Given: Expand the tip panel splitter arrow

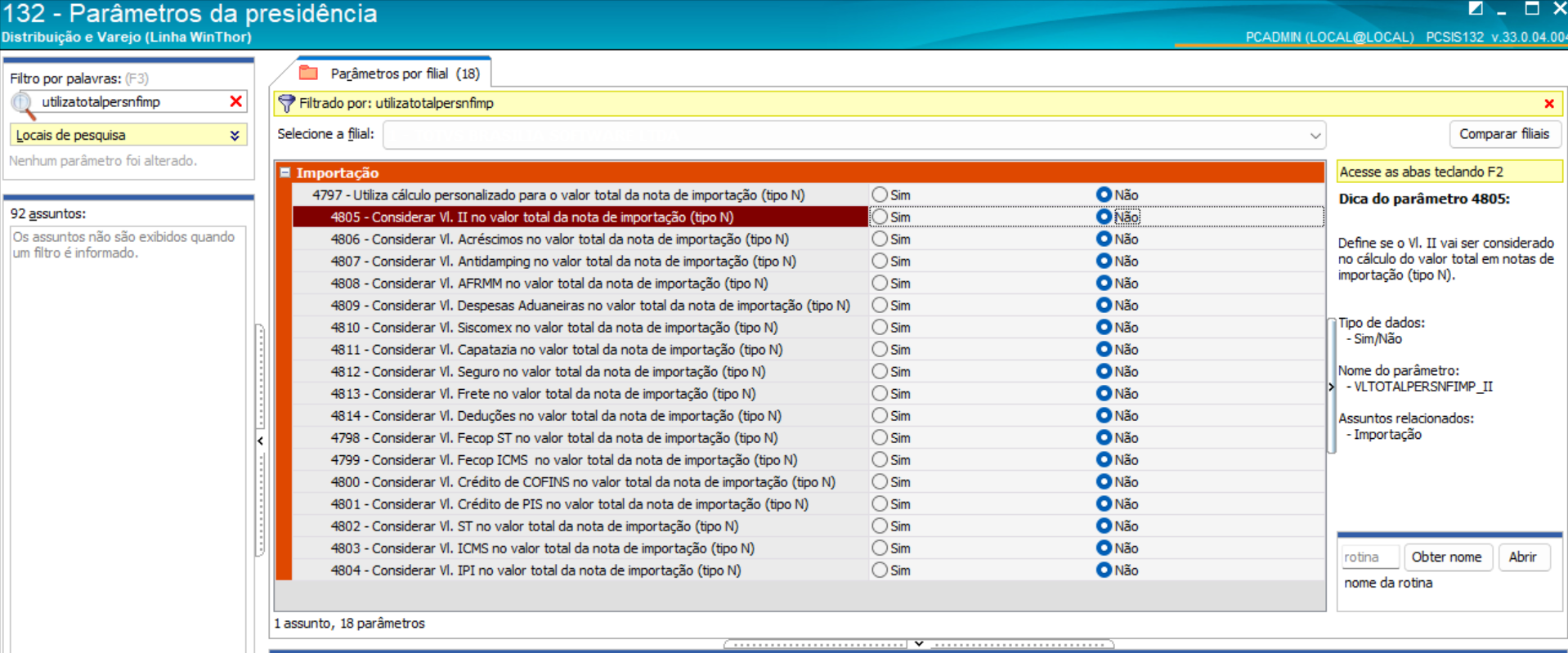Looking at the screenshot, I should [x=1331, y=387].
